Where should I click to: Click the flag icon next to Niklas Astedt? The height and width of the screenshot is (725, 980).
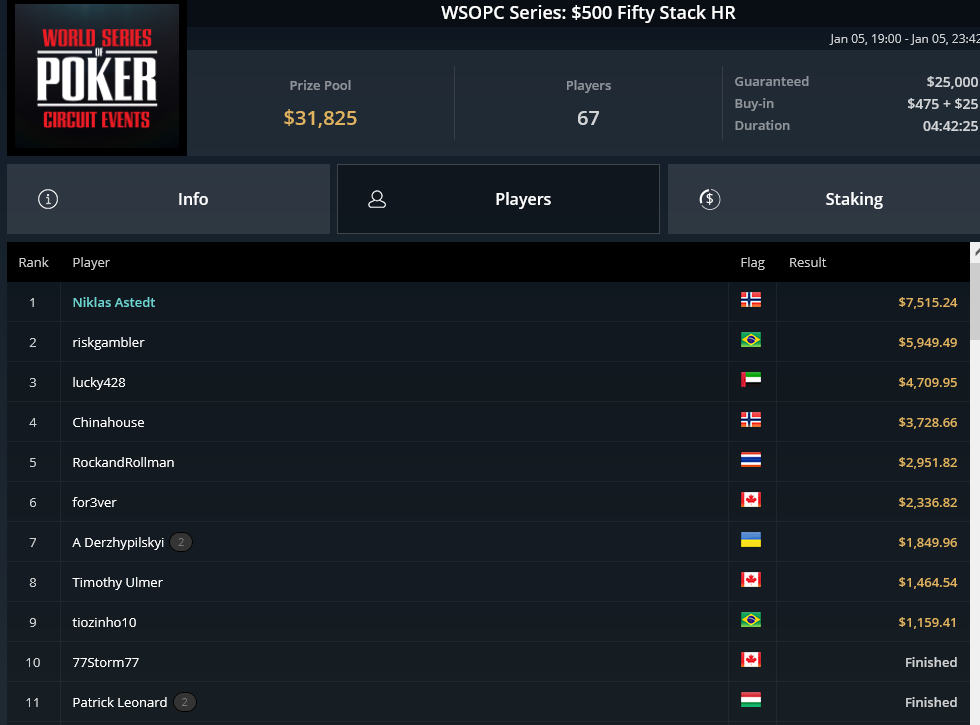[x=751, y=300]
